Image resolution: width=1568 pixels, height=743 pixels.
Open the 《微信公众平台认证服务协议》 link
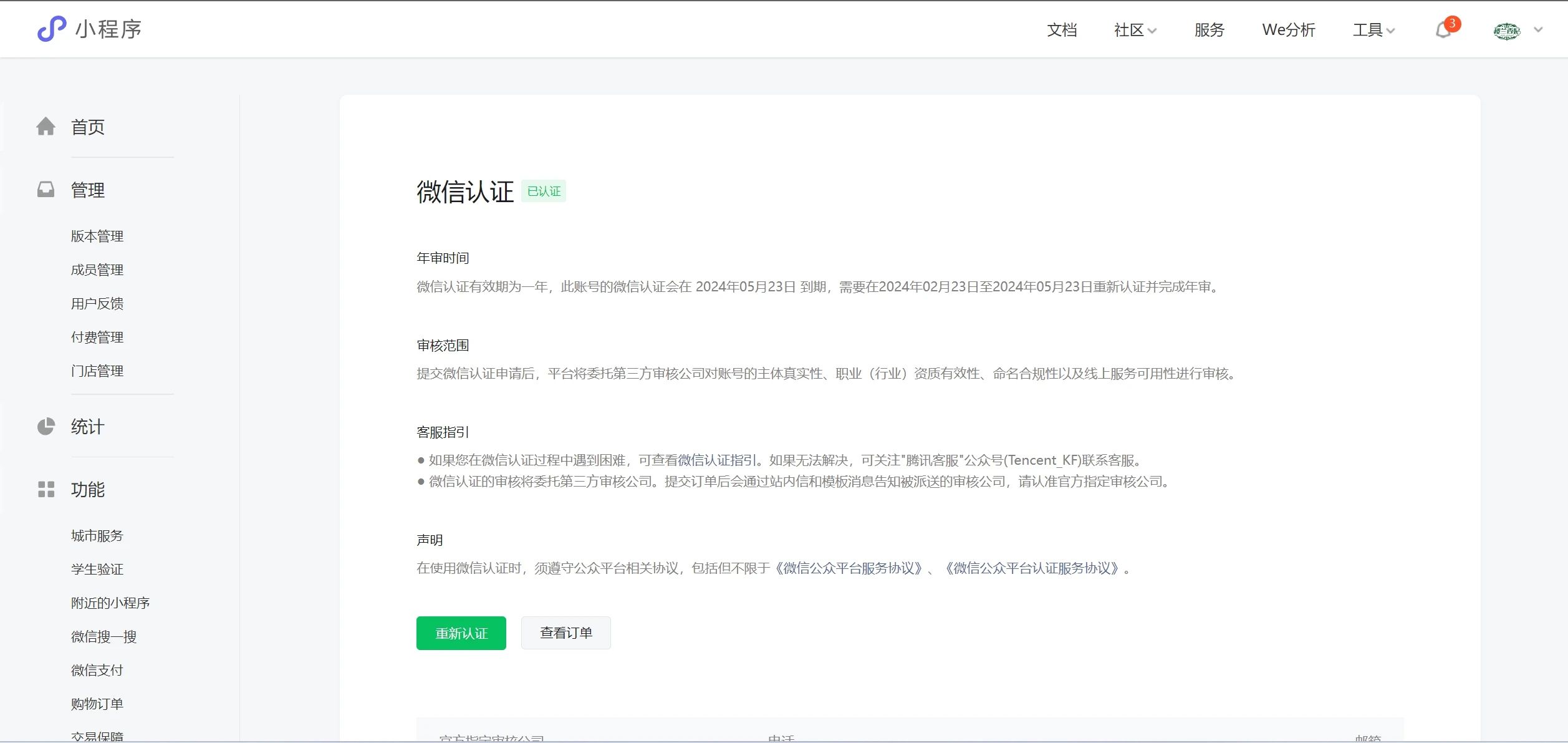pyautogui.click(x=1032, y=568)
